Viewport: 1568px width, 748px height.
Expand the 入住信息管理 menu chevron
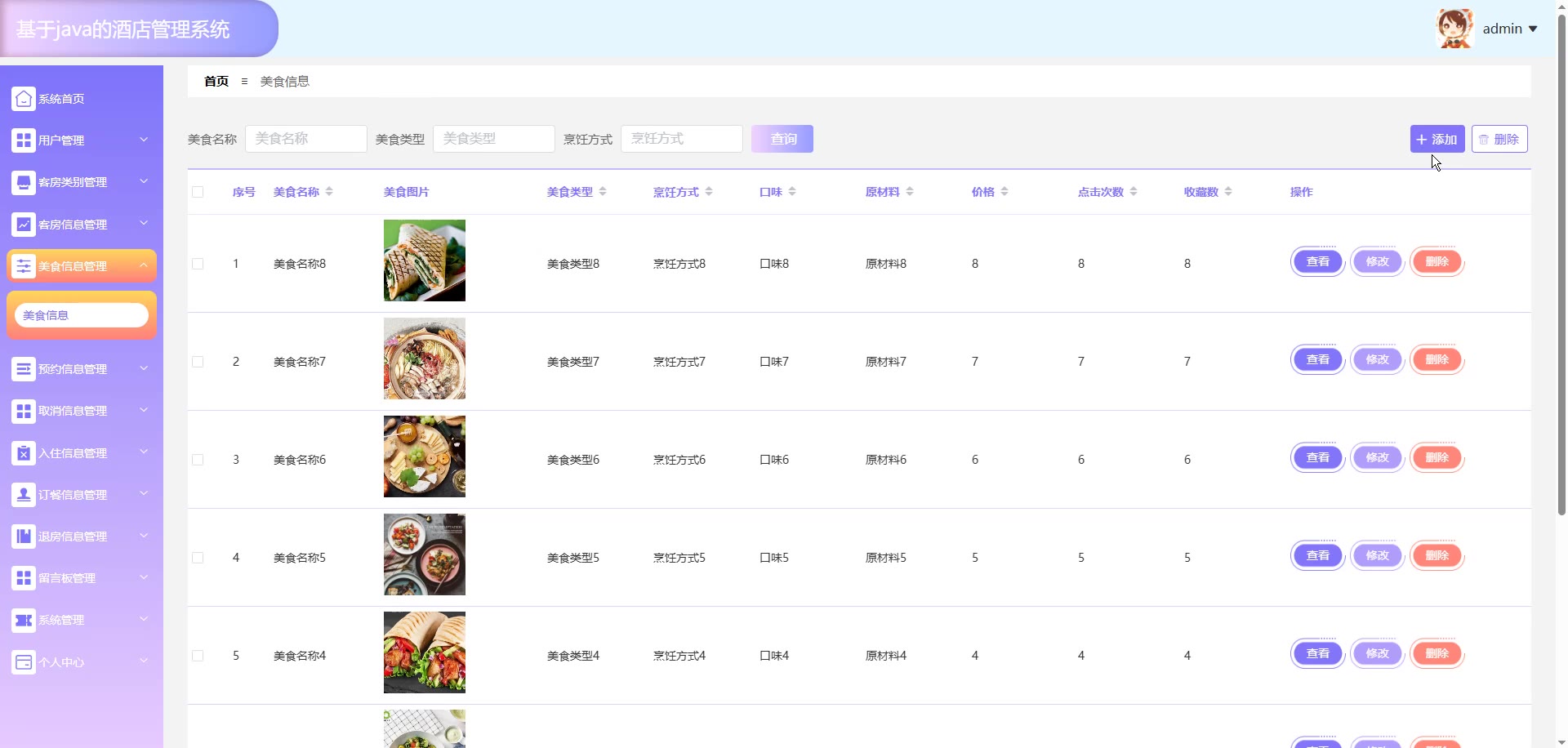(x=144, y=452)
